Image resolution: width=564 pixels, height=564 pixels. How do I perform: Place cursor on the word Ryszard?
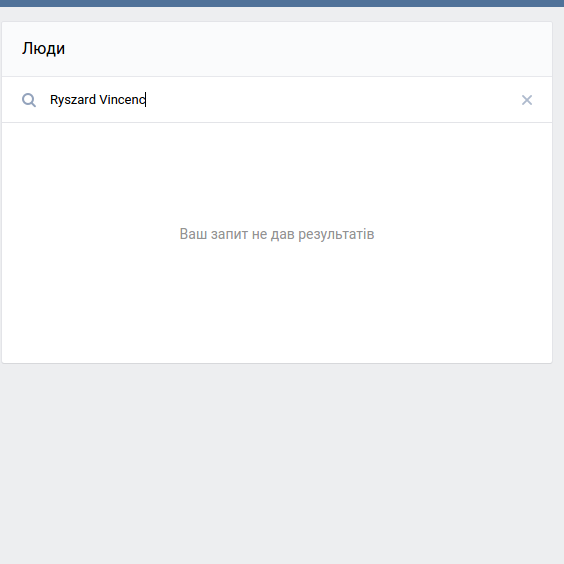pos(73,100)
